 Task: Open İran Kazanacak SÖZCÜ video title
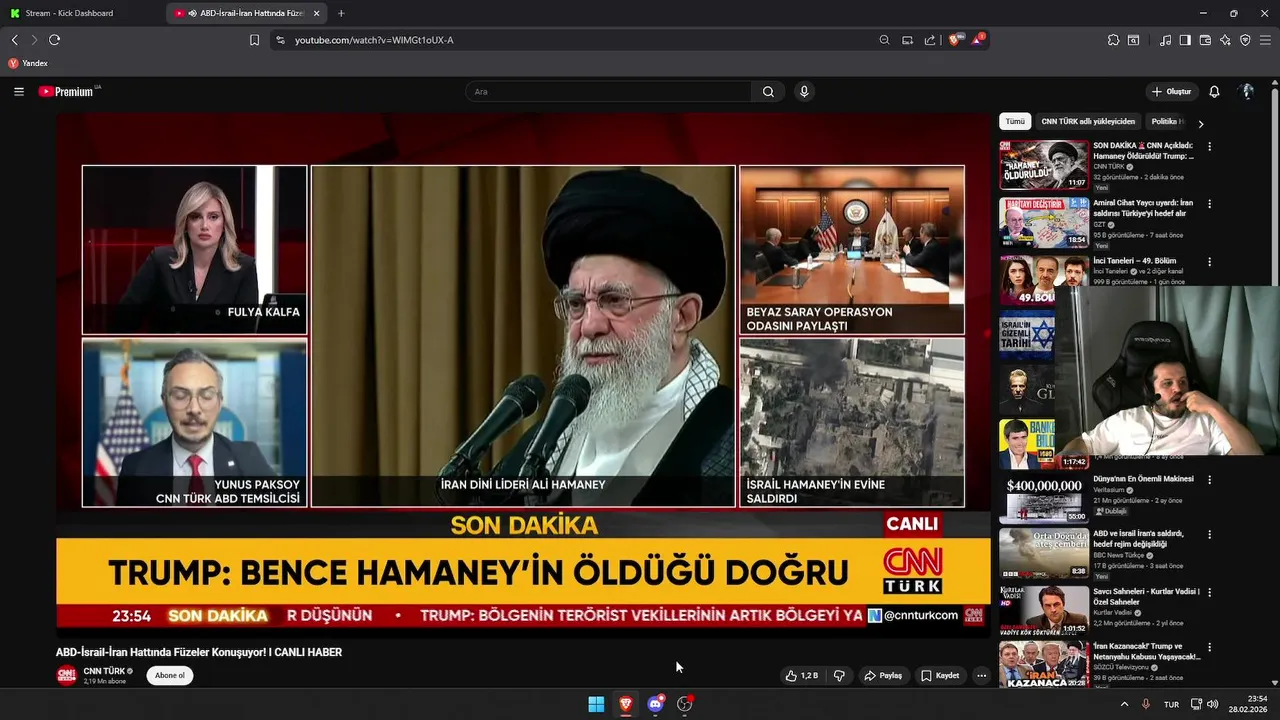tap(1147, 651)
